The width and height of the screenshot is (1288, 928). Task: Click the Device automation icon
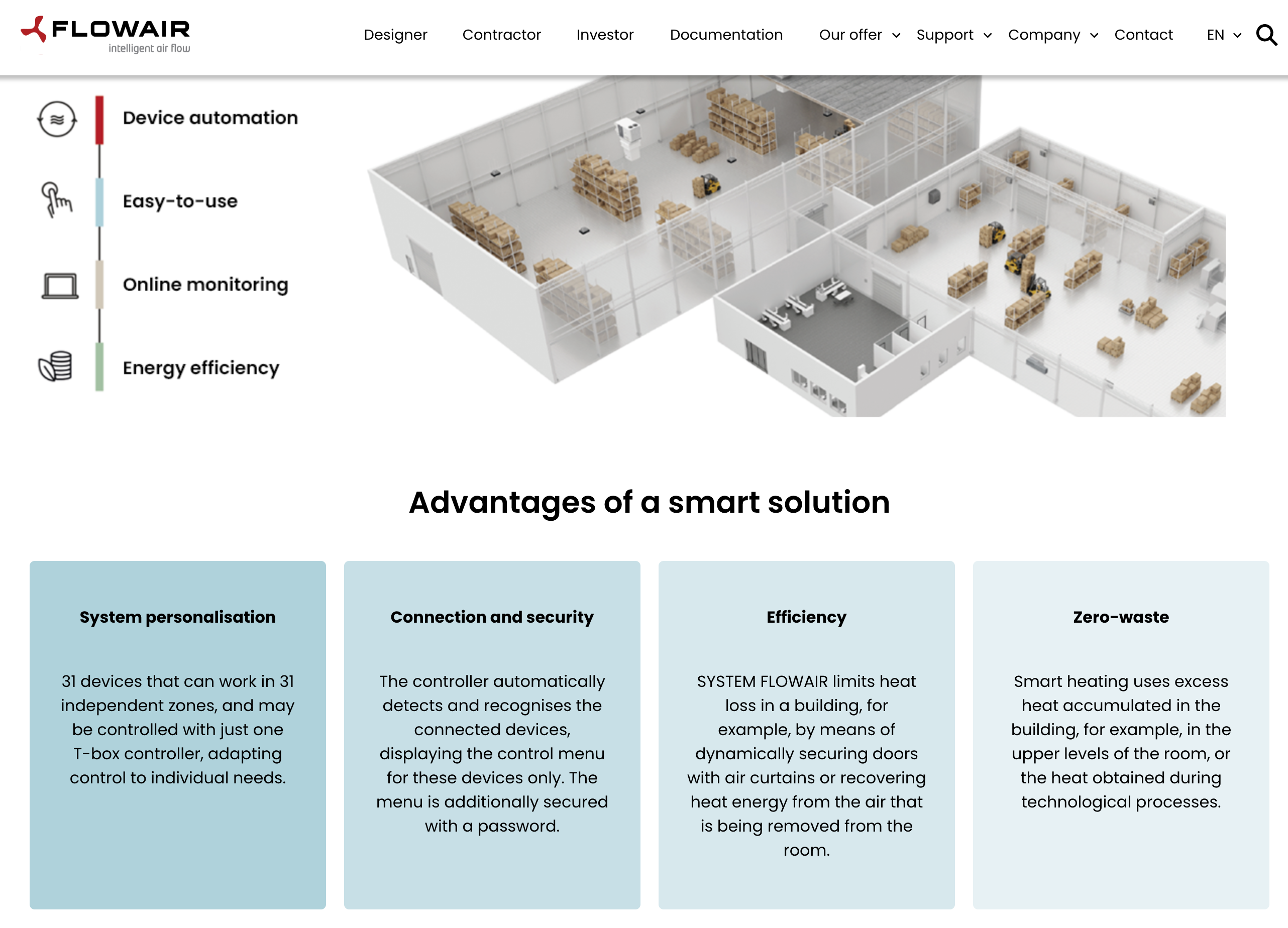(x=58, y=118)
